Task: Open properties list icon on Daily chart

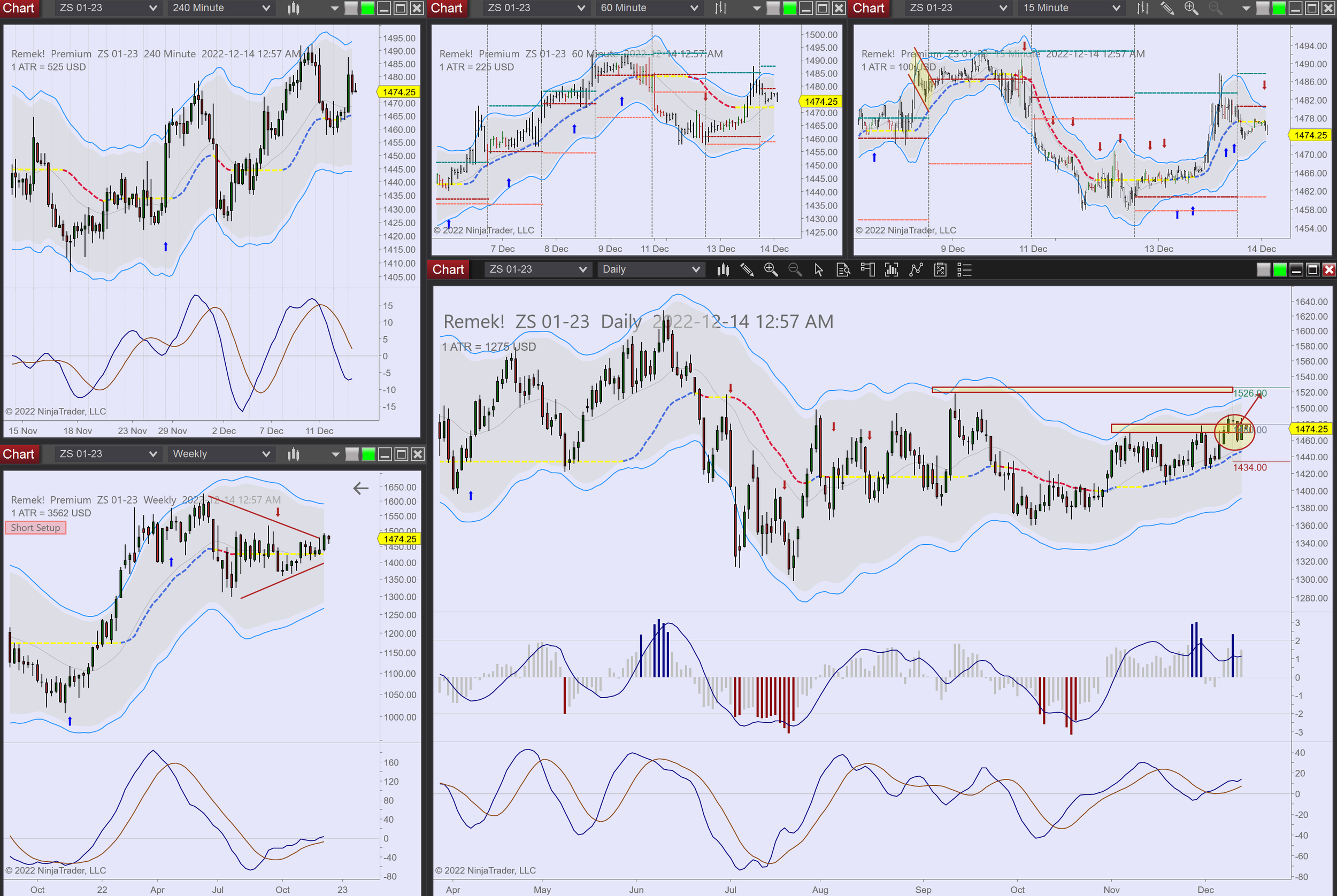Action: coord(964,270)
